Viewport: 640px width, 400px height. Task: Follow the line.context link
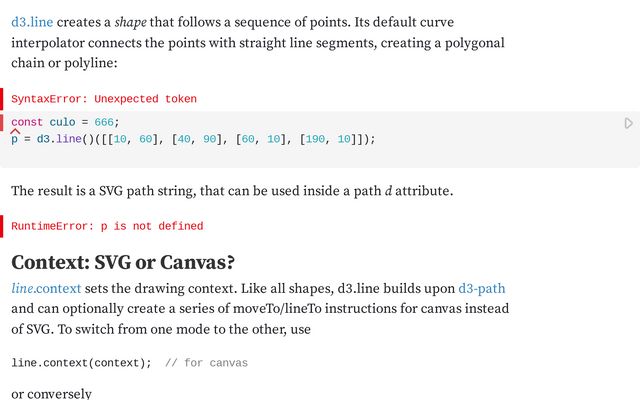(x=46, y=289)
